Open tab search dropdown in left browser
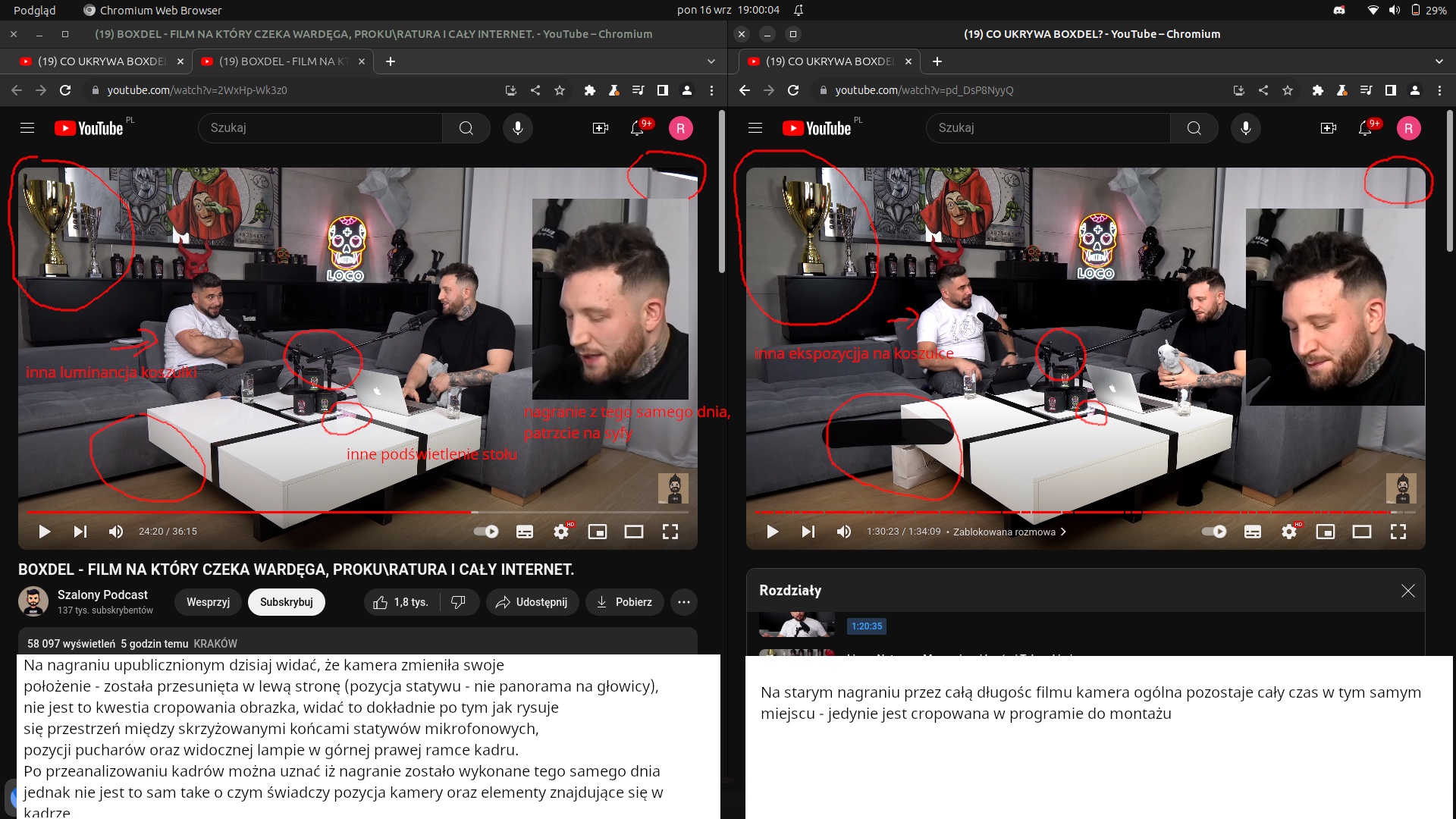 point(711,61)
